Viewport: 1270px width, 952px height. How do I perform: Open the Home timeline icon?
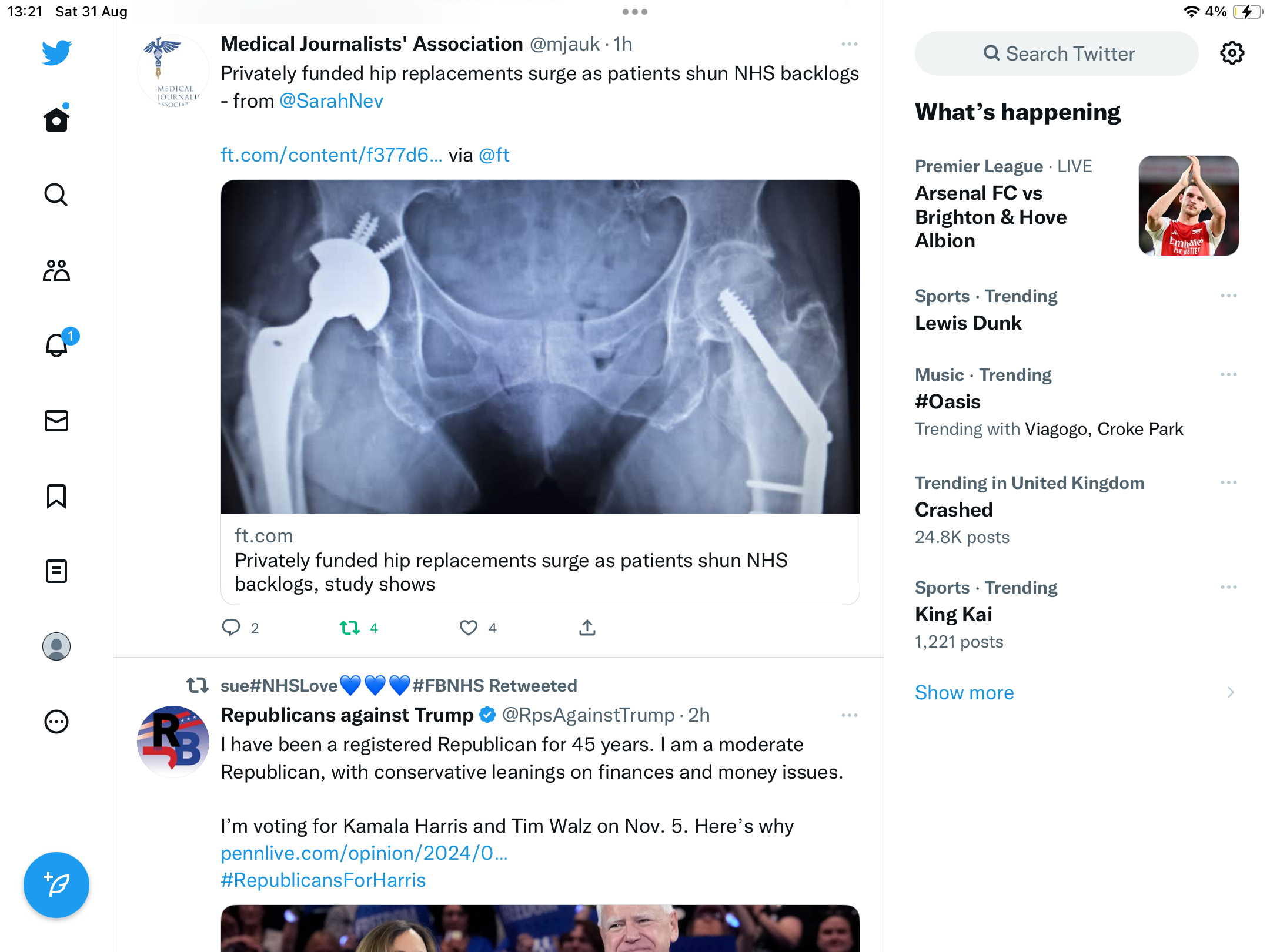56,119
